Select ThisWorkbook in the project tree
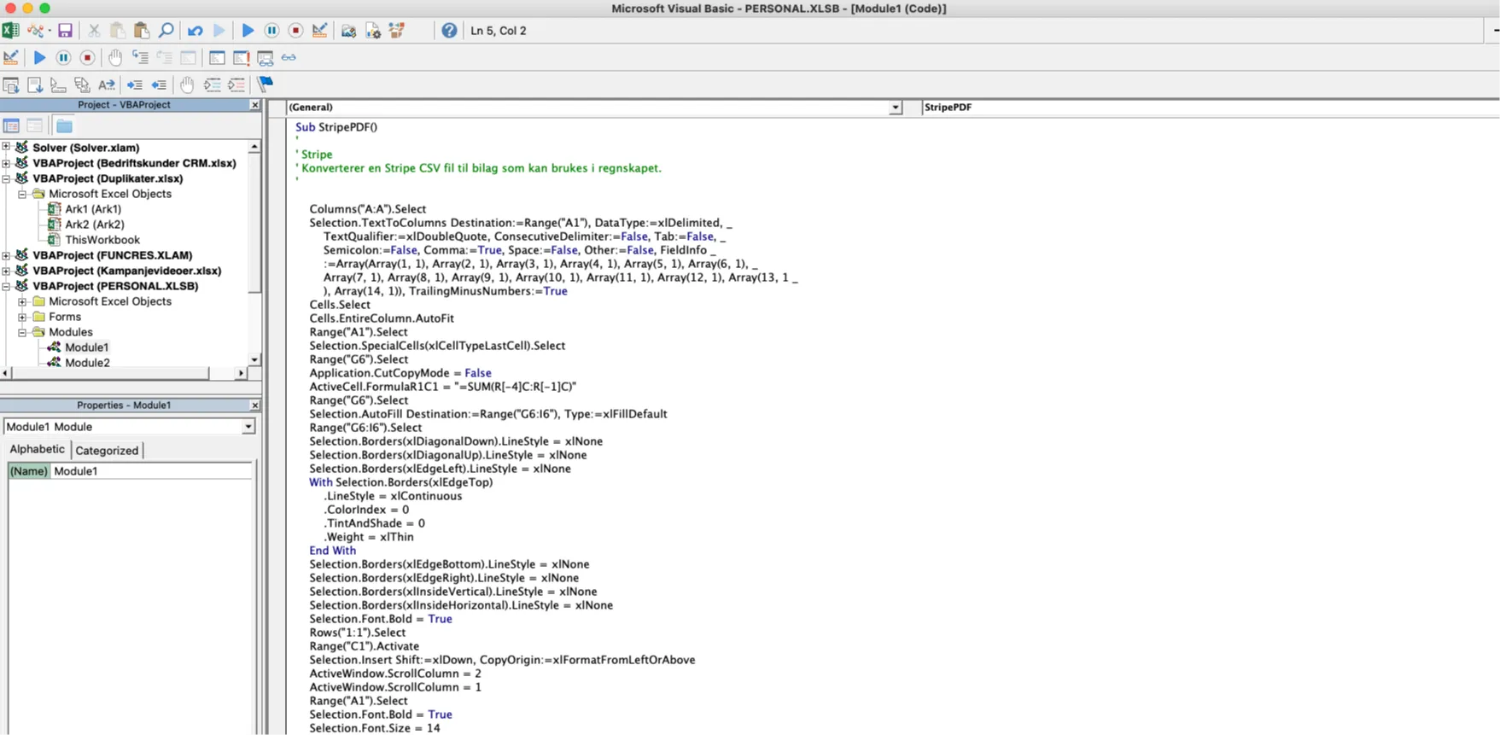Screen dimensions: 1500x735 [102, 240]
